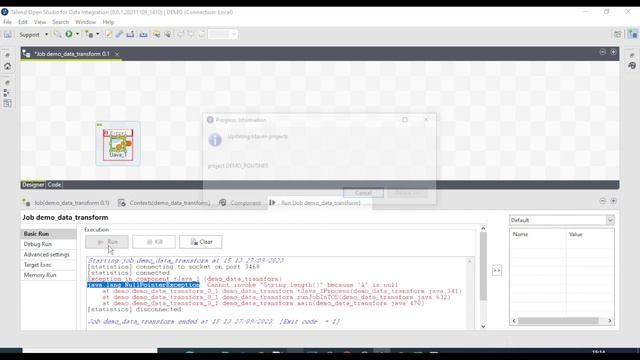Click the right arrow of the context table scrollbar

pos(610,321)
